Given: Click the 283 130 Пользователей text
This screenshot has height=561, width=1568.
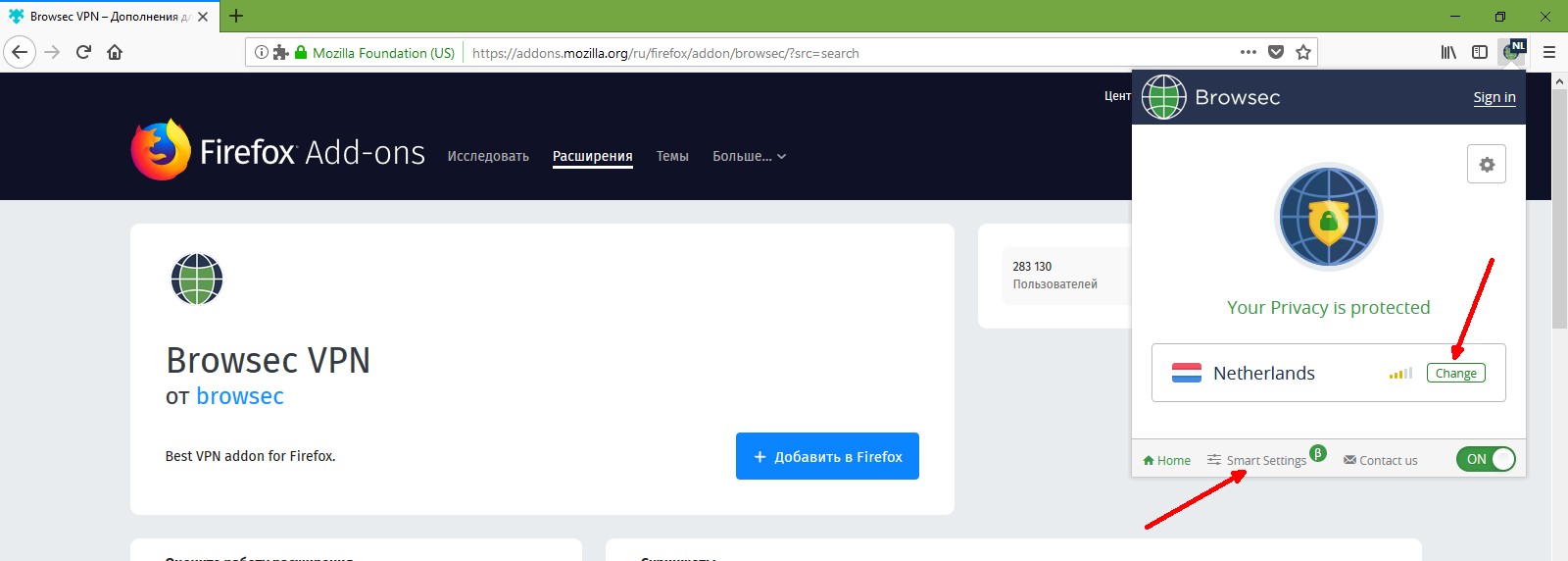Looking at the screenshot, I should point(1054,276).
